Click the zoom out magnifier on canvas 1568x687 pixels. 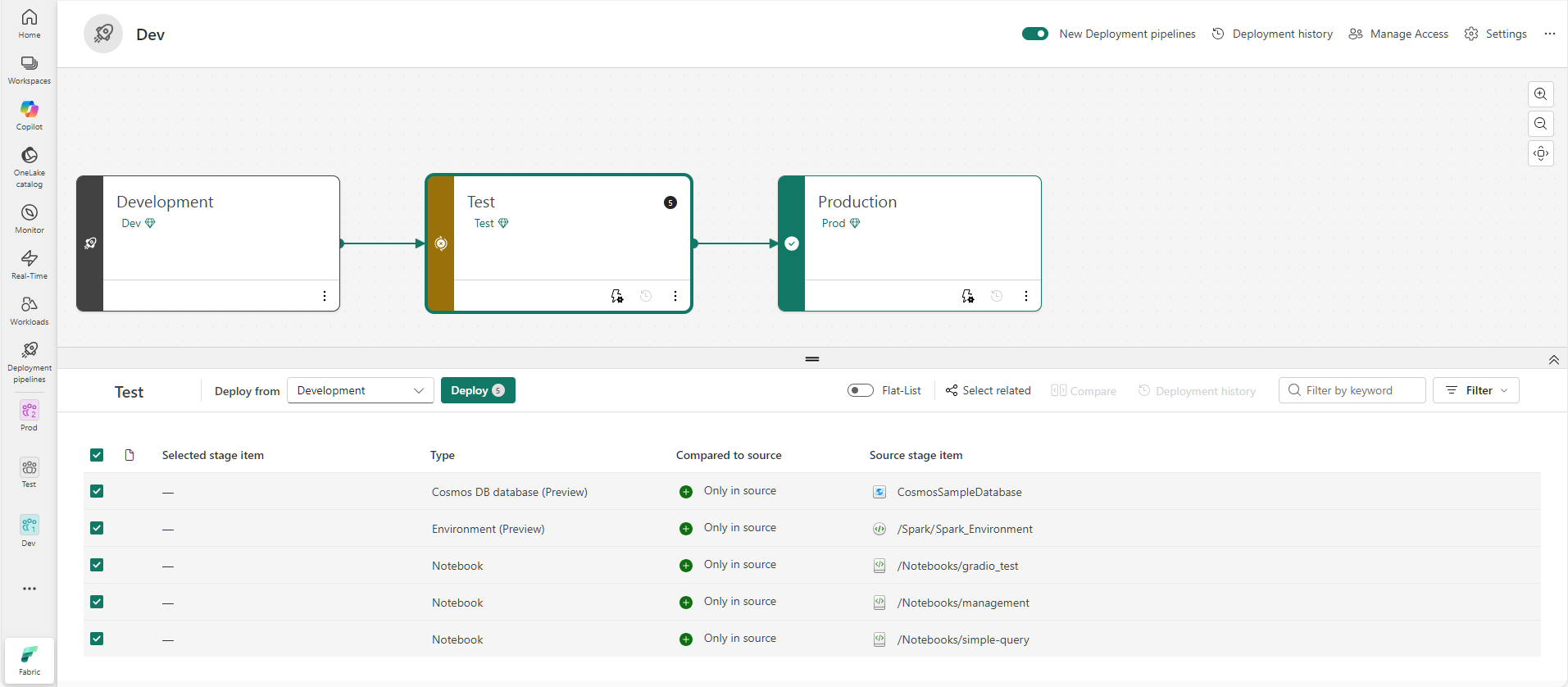coord(1541,124)
